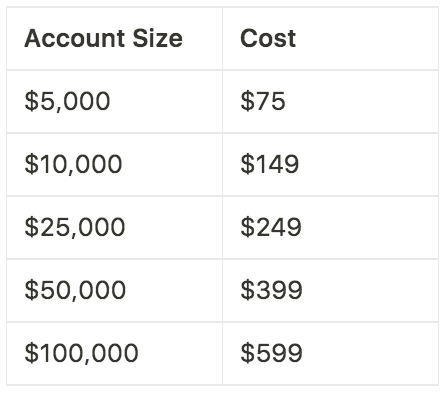Image resolution: width=448 pixels, height=398 pixels.
Task: Click the dollar sign in $100,000
Action: (32, 353)
